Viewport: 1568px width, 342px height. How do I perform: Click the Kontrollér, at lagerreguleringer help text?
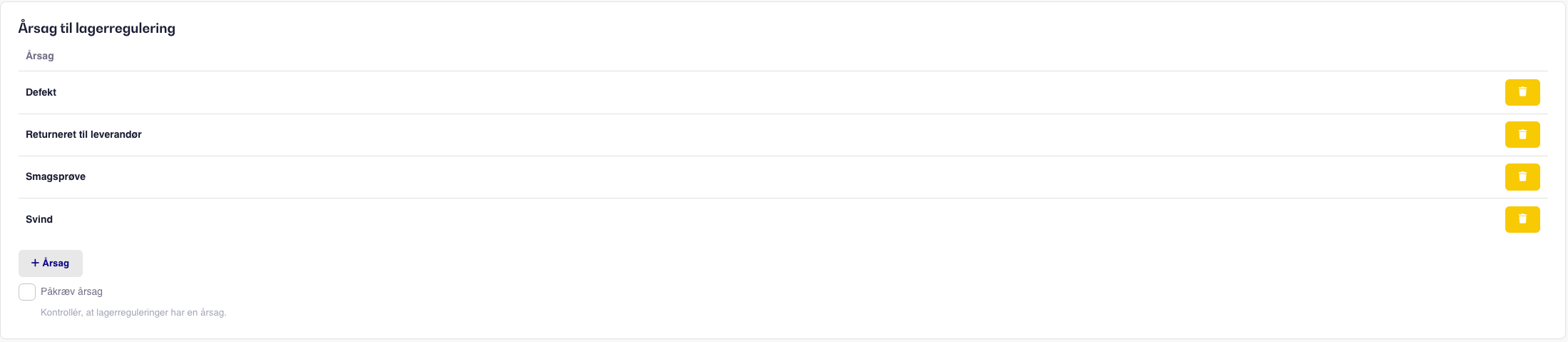click(133, 312)
